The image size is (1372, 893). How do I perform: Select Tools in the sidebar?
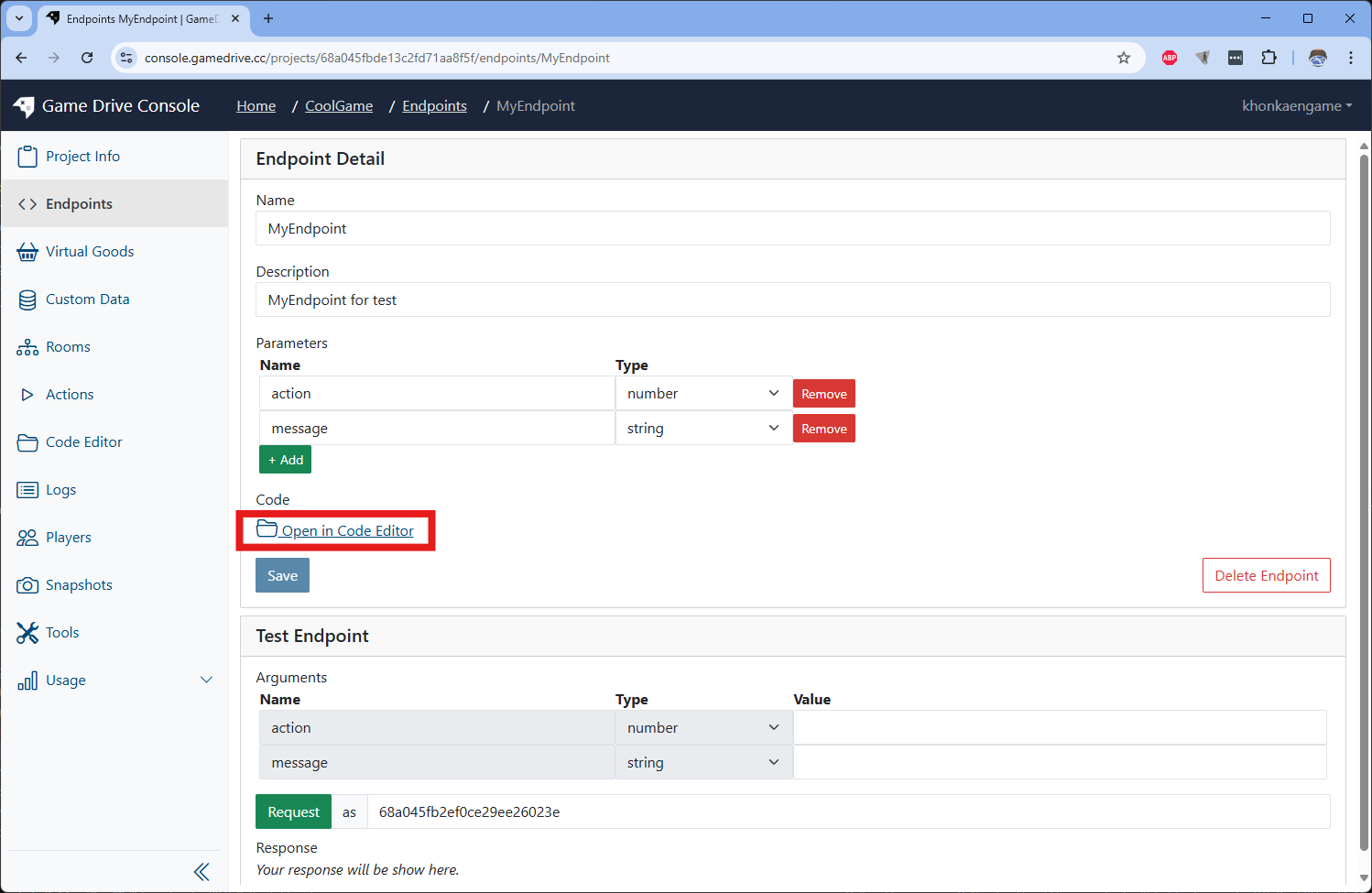pyautogui.click(x=61, y=632)
